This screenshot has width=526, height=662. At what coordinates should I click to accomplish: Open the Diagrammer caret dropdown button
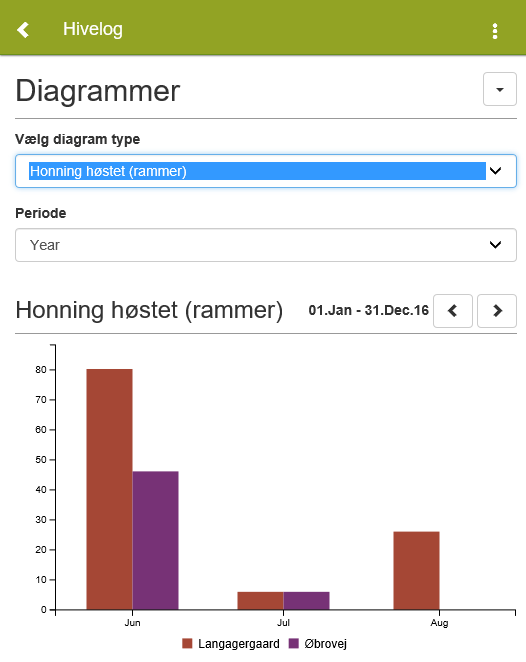tap(500, 89)
